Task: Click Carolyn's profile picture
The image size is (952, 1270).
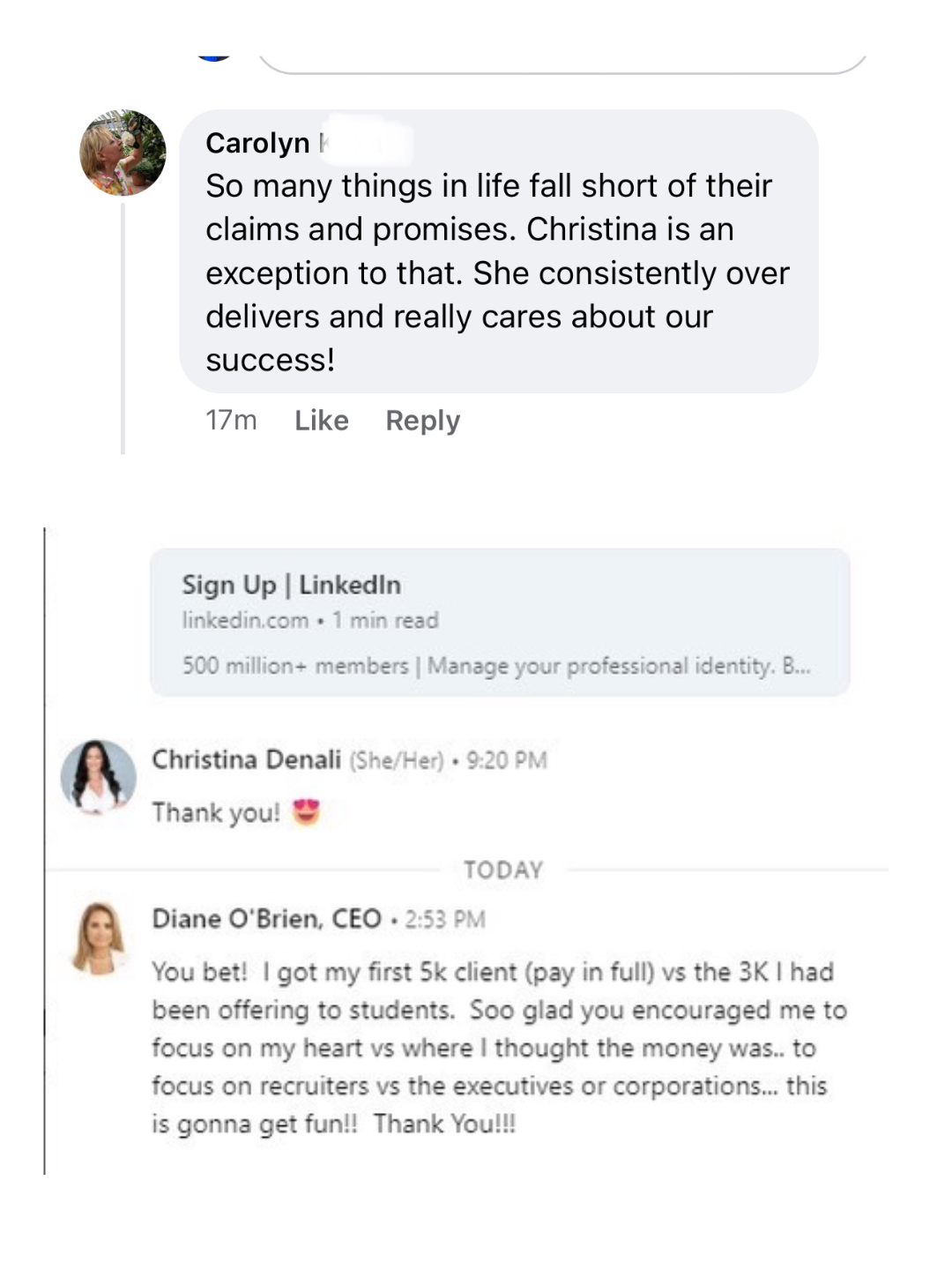Action: click(x=123, y=153)
